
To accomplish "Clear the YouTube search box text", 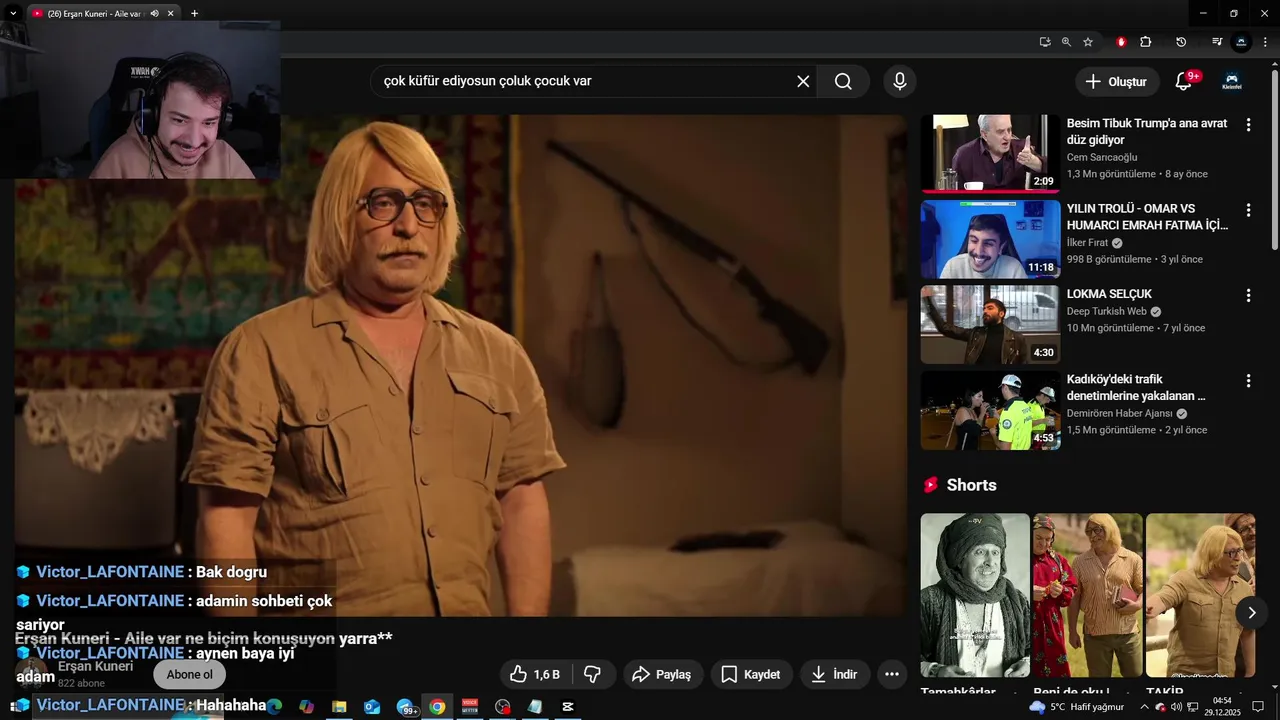I will point(803,81).
